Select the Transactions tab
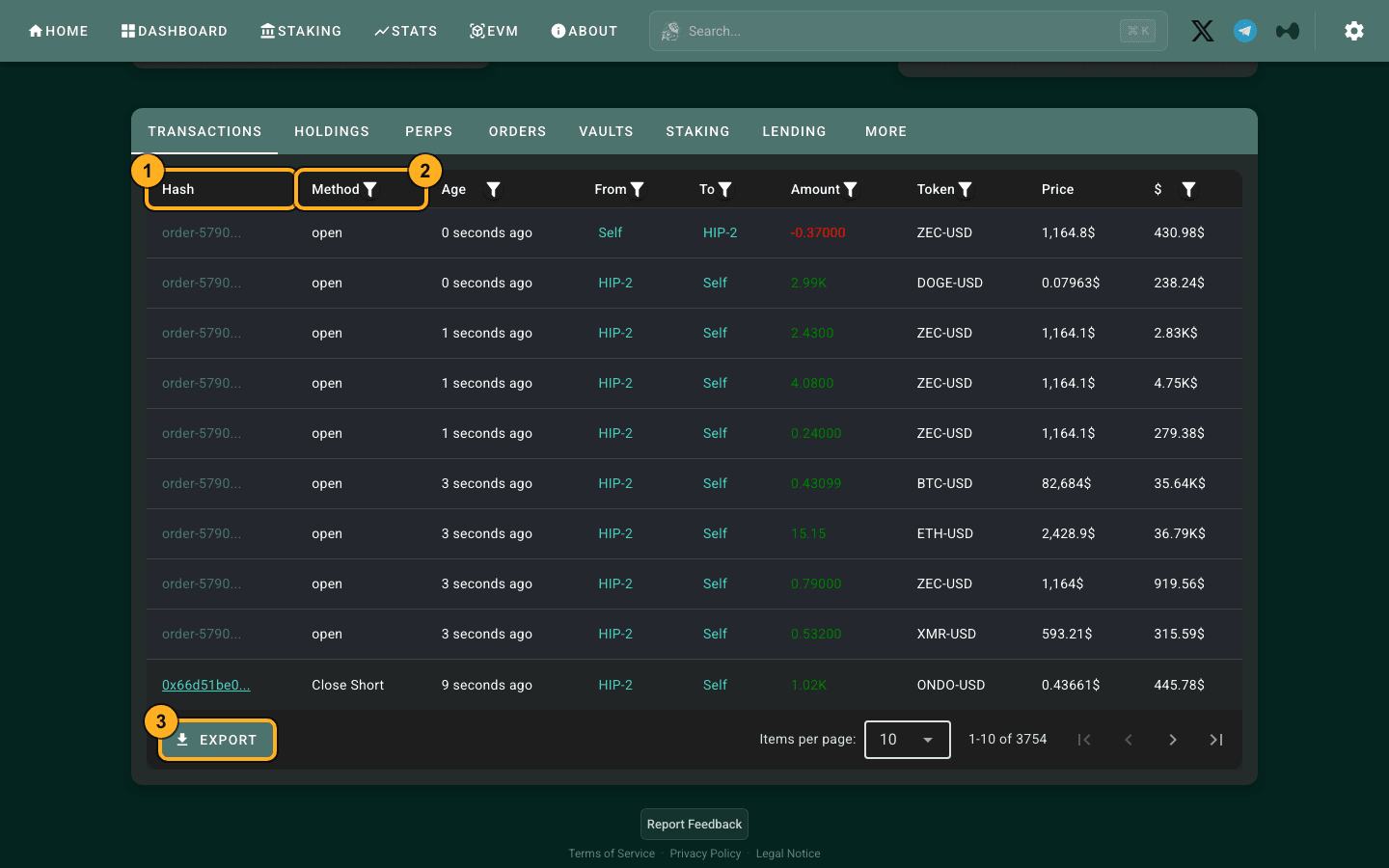The height and width of the screenshot is (868, 1389). [204, 131]
